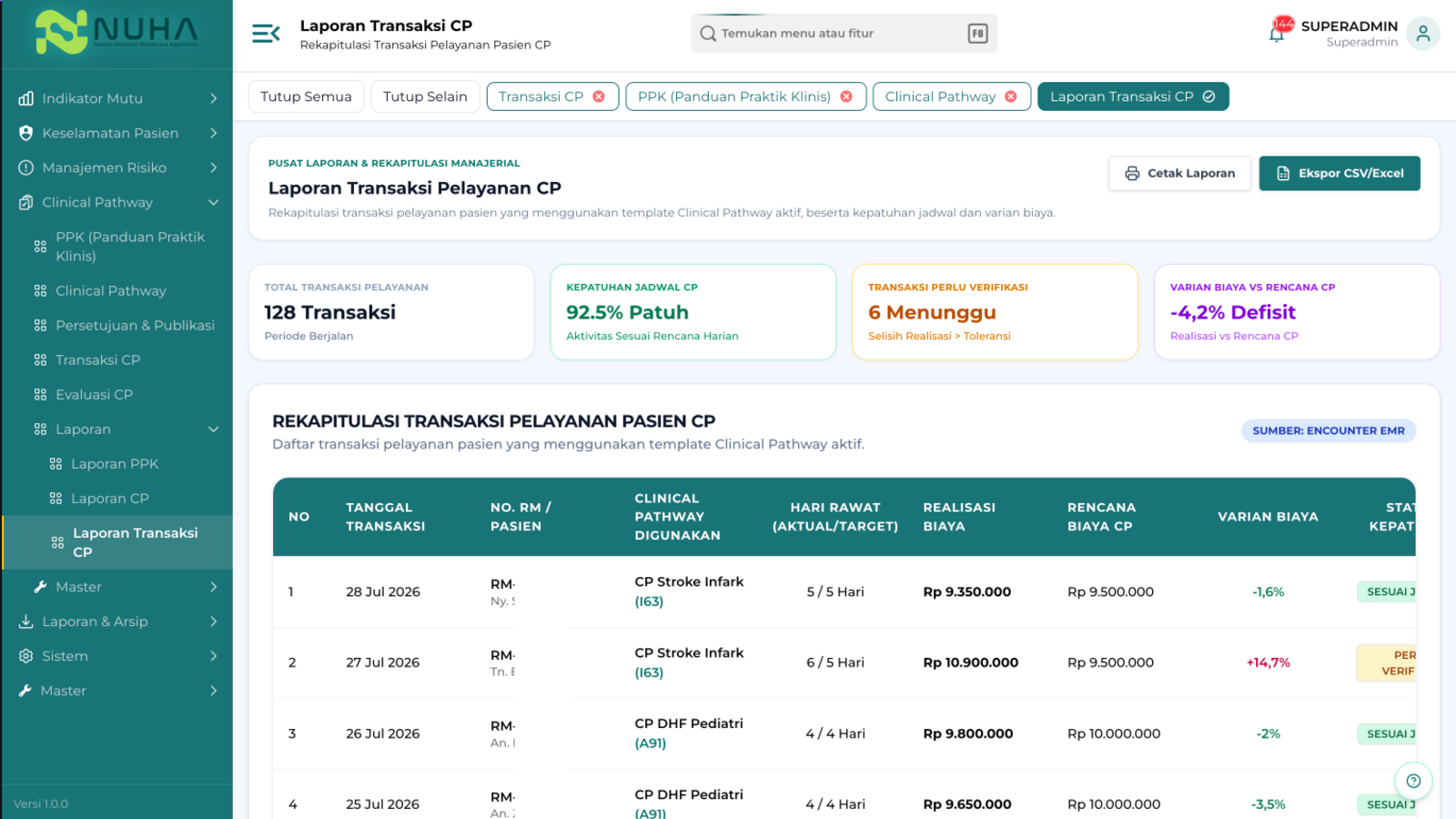Open the notifications bell

[1277, 35]
